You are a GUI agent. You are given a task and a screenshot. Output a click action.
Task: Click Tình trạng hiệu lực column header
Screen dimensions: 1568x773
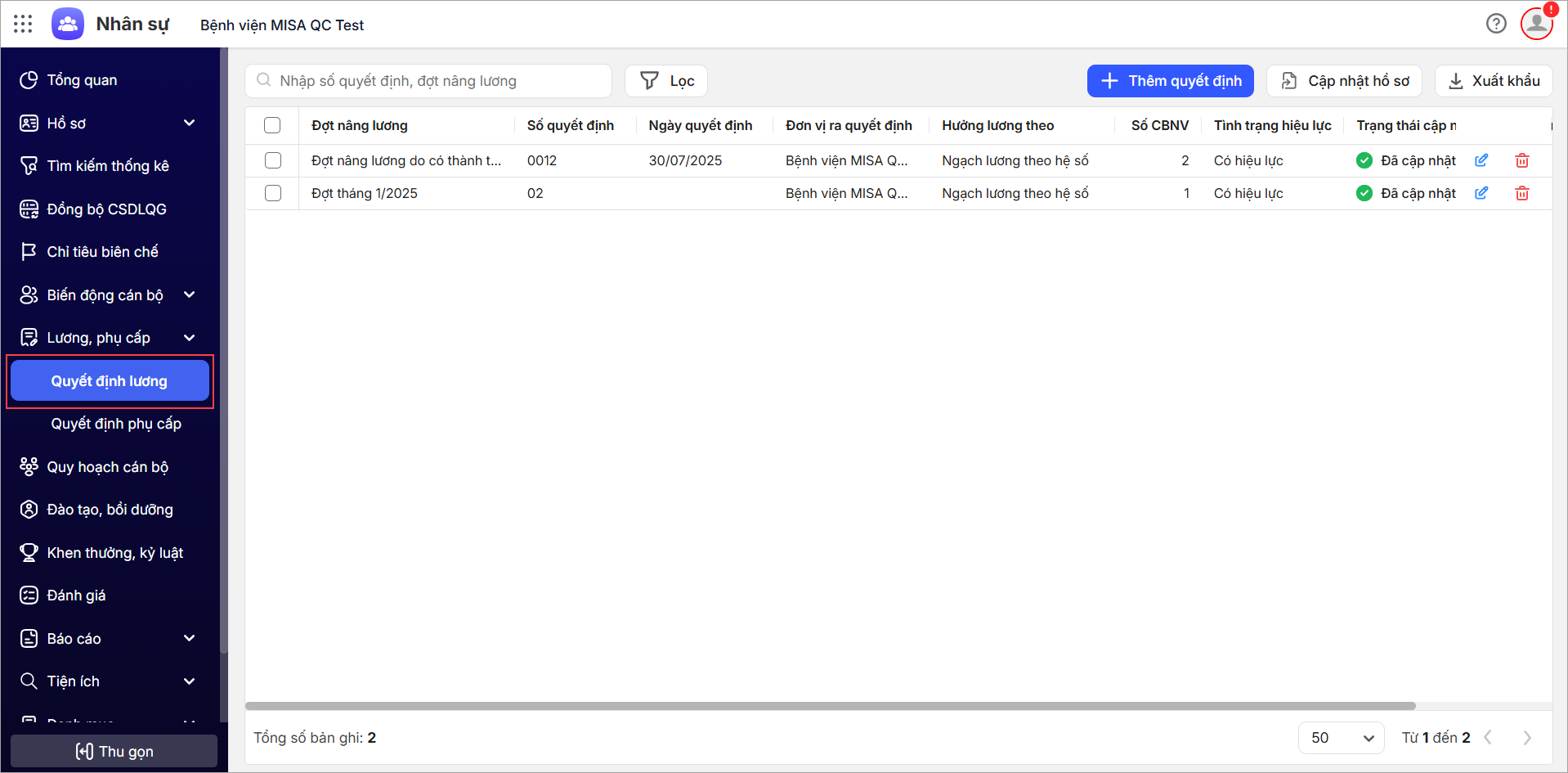tap(1273, 125)
